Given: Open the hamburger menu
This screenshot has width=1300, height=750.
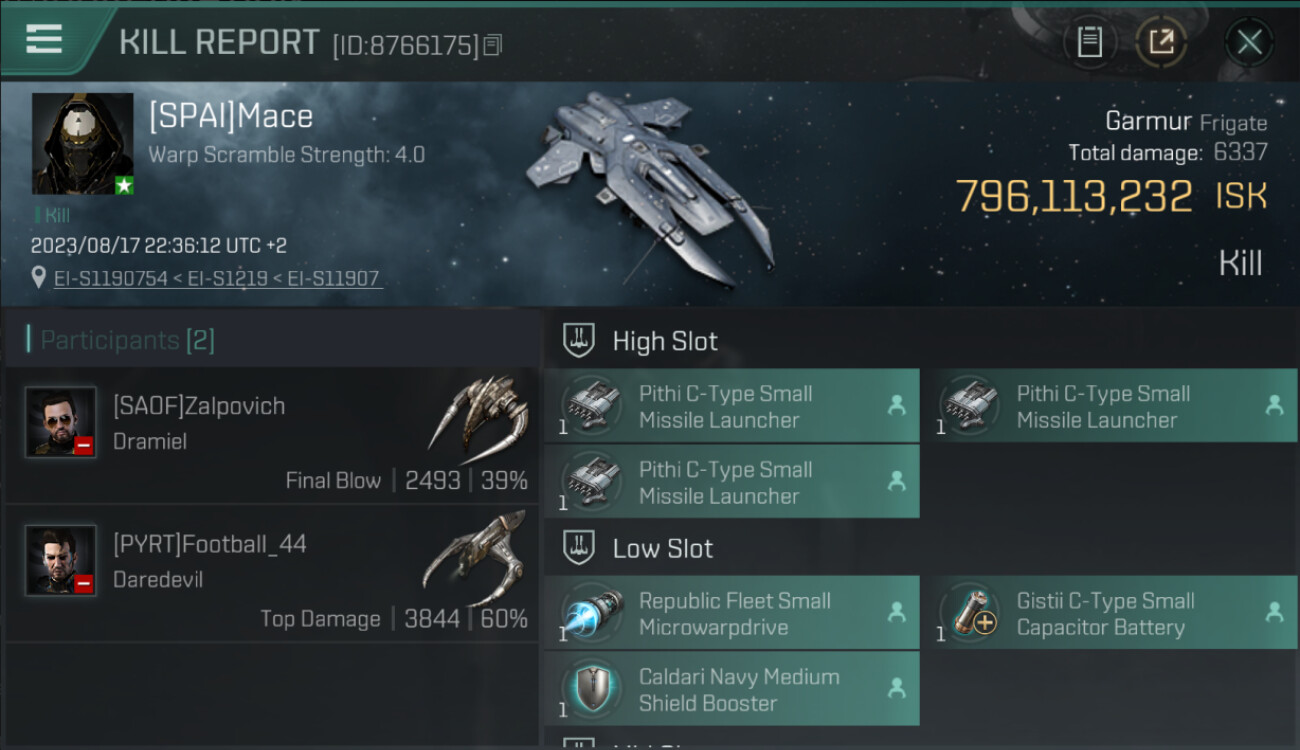Looking at the screenshot, I should (x=44, y=40).
